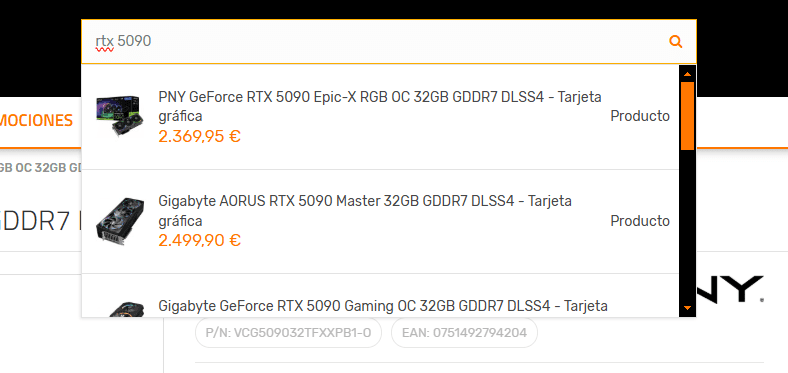Click the orange search magnifier icon
Viewport: 788px width, 373px height.
point(676,42)
